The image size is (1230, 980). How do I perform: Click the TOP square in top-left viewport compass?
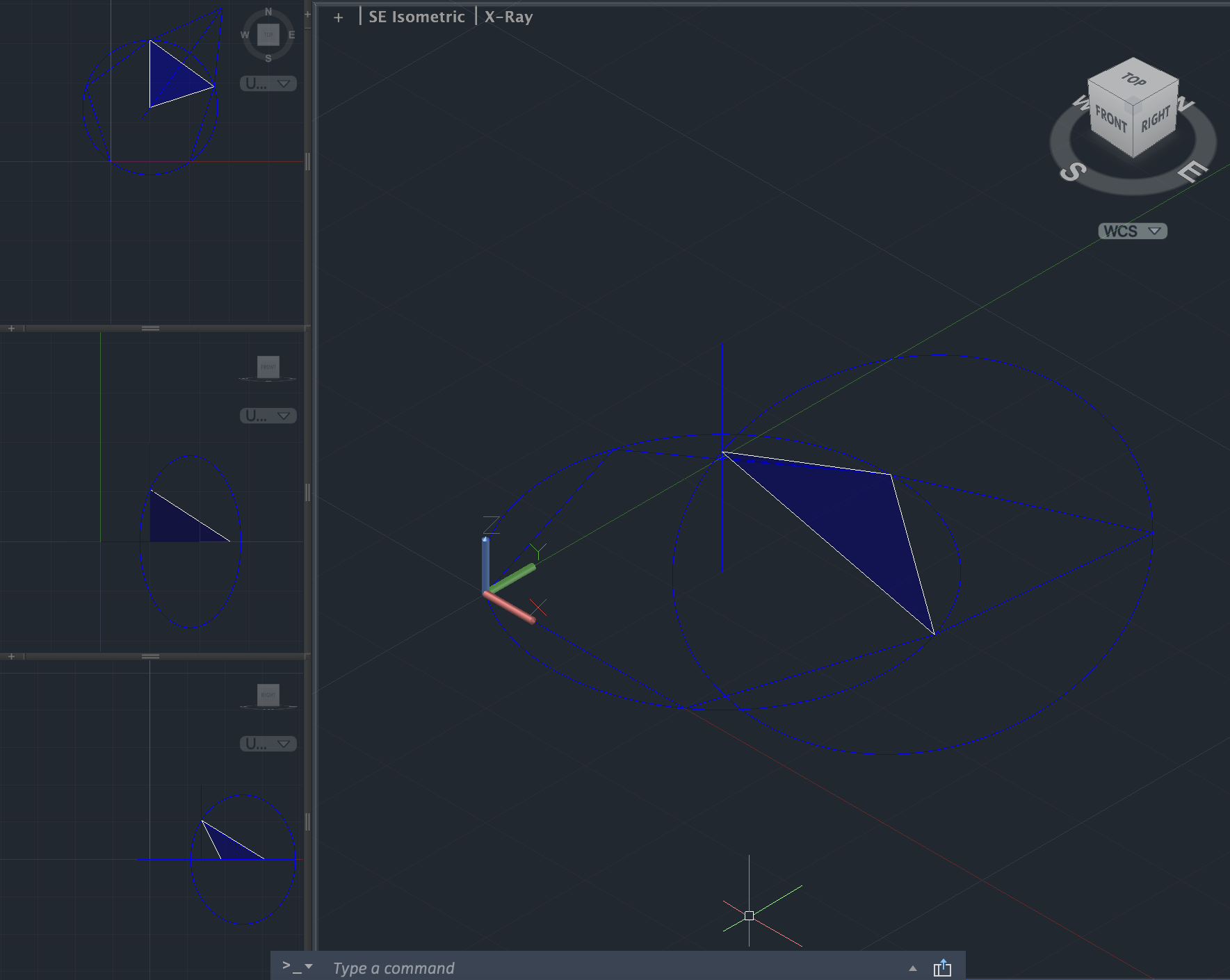tap(268, 34)
